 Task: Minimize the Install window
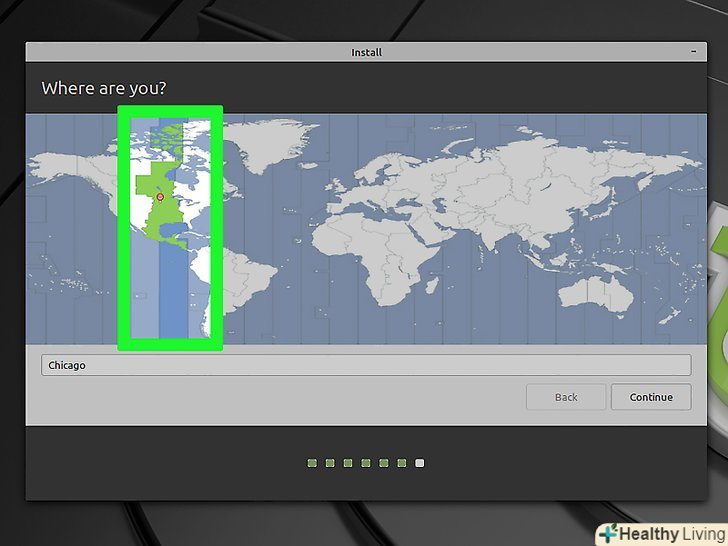pyautogui.click(x=694, y=52)
